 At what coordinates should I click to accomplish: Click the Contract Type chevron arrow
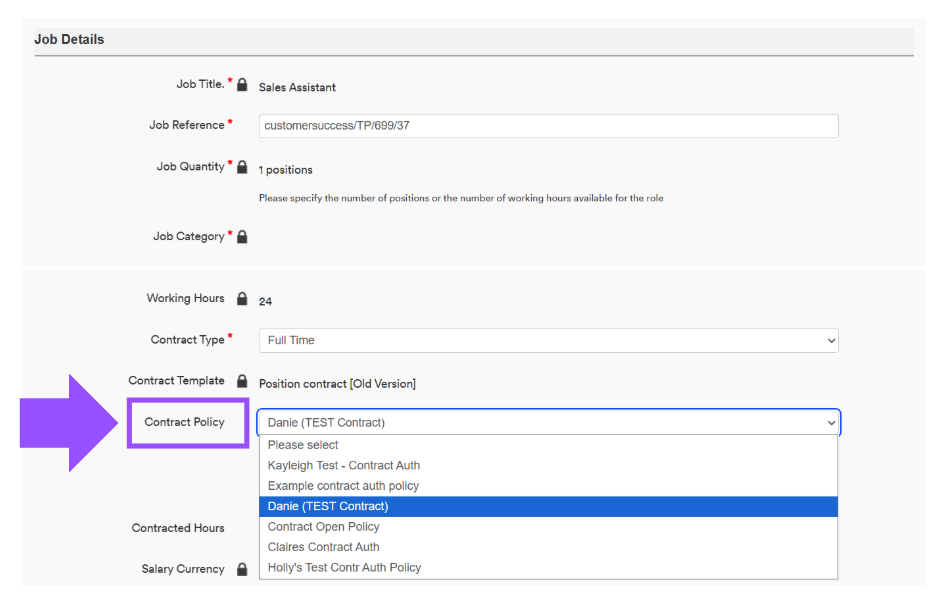click(831, 341)
